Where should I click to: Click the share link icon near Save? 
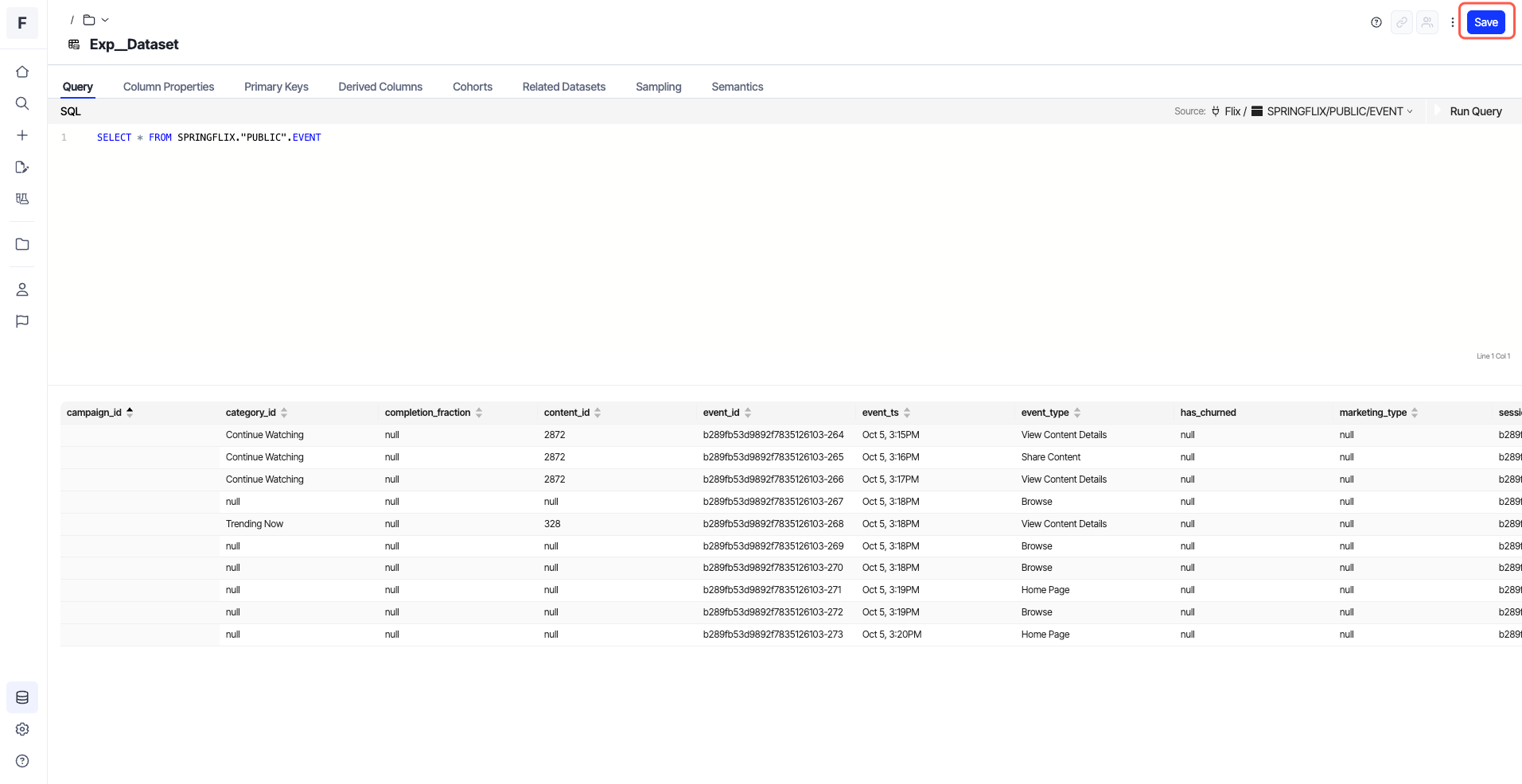click(x=1401, y=22)
